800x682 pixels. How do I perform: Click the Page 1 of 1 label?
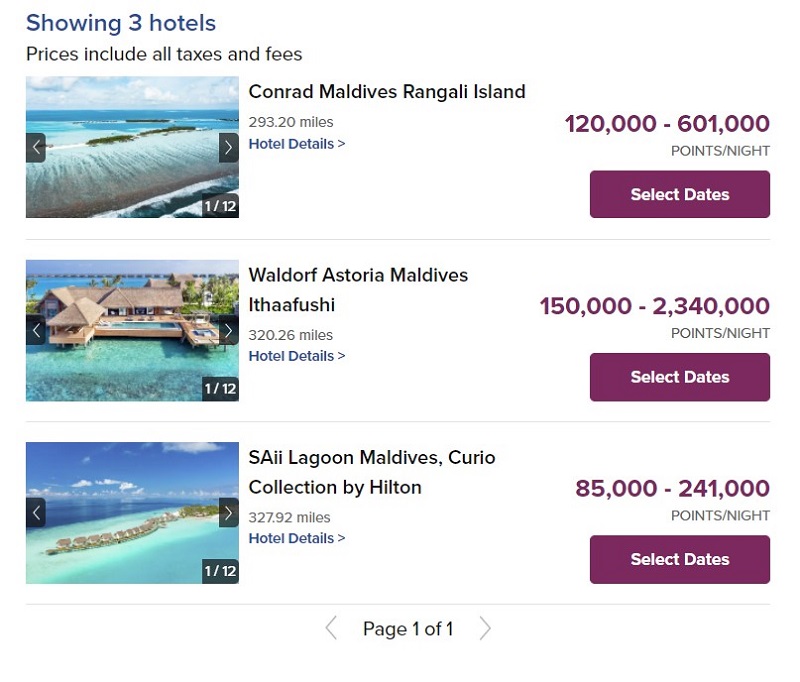point(408,628)
